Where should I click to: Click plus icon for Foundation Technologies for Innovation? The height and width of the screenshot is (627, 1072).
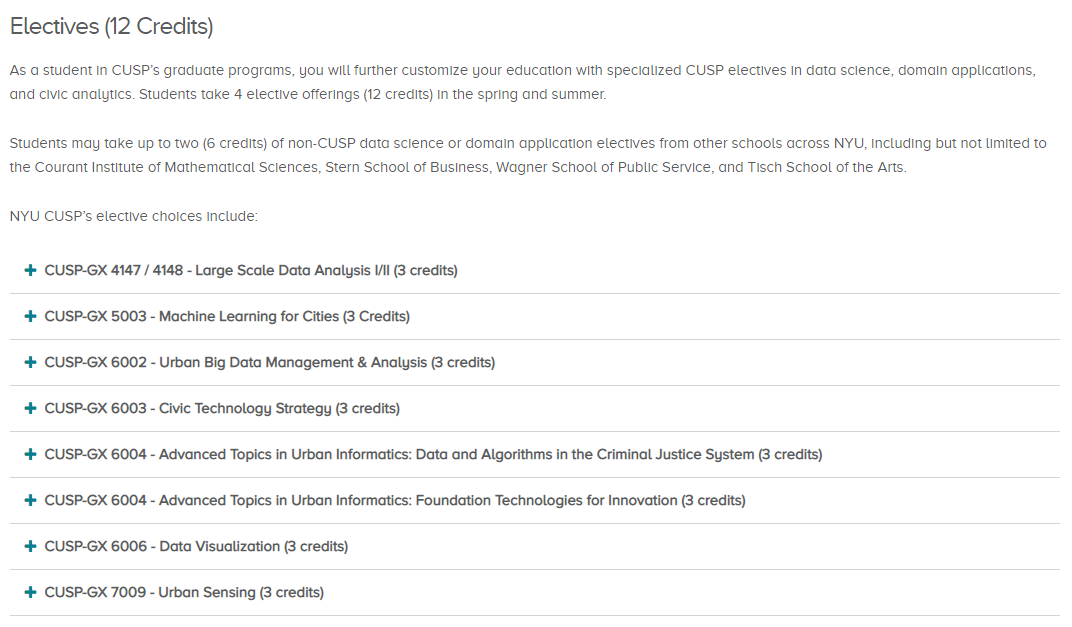(x=30, y=501)
